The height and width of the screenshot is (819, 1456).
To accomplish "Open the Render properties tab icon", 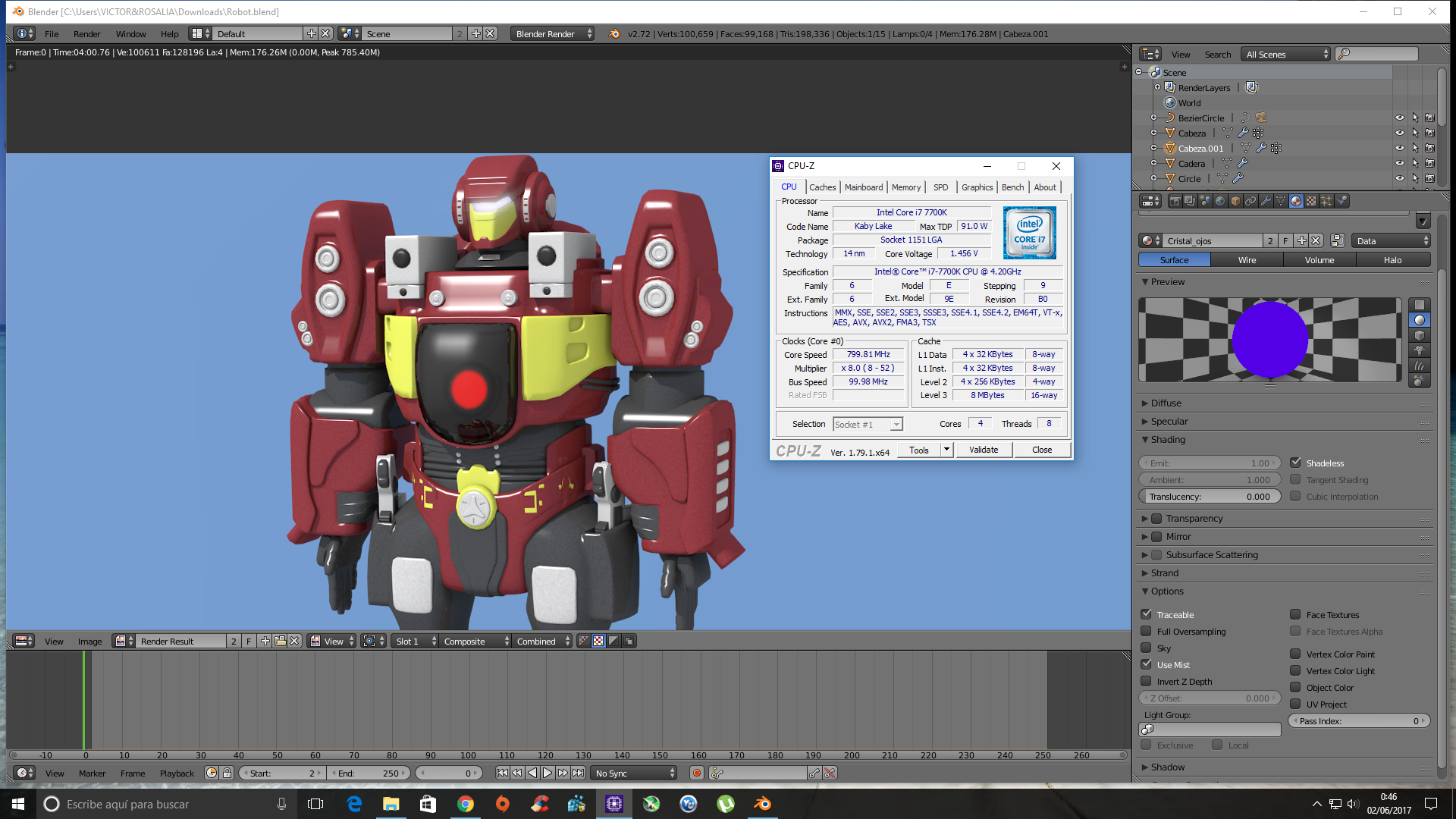I will 1175,201.
